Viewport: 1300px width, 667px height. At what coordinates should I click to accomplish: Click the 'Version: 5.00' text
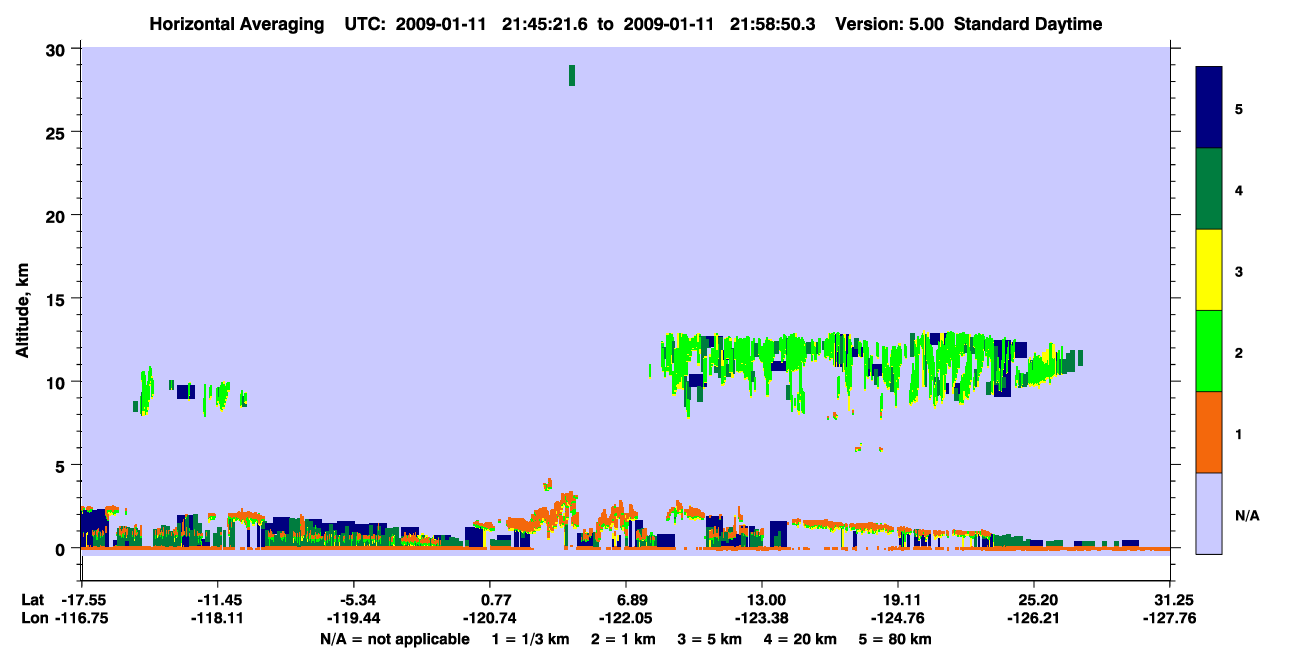[888, 24]
